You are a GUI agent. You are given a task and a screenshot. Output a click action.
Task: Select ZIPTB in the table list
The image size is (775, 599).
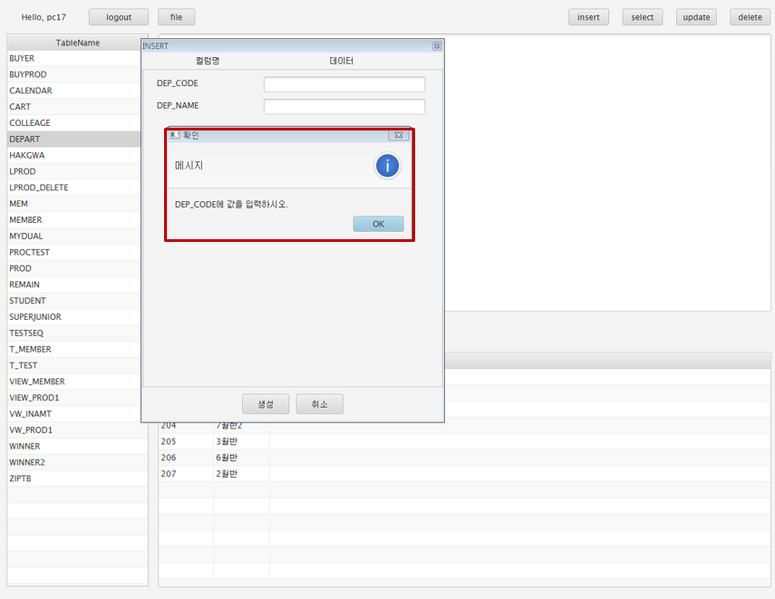(22, 479)
